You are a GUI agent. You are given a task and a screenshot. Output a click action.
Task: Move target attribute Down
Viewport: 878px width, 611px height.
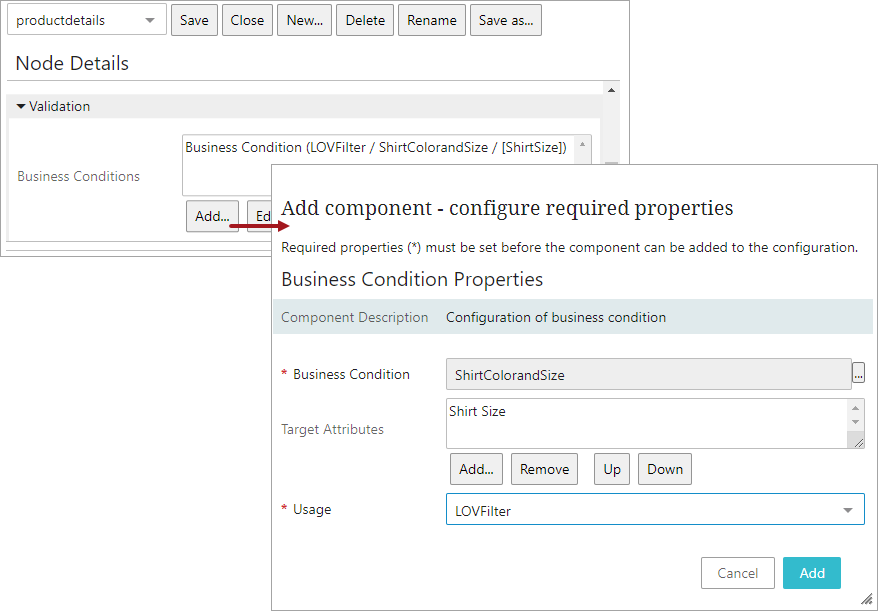664,469
